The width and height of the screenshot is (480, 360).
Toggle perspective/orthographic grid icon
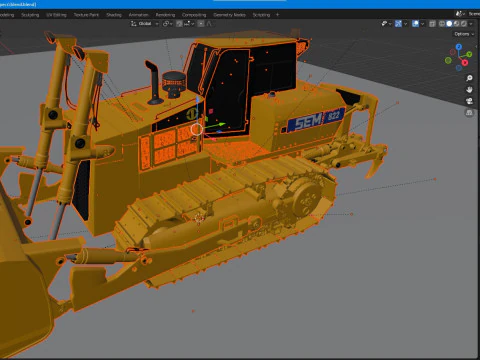pyautogui.click(x=469, y=113)
